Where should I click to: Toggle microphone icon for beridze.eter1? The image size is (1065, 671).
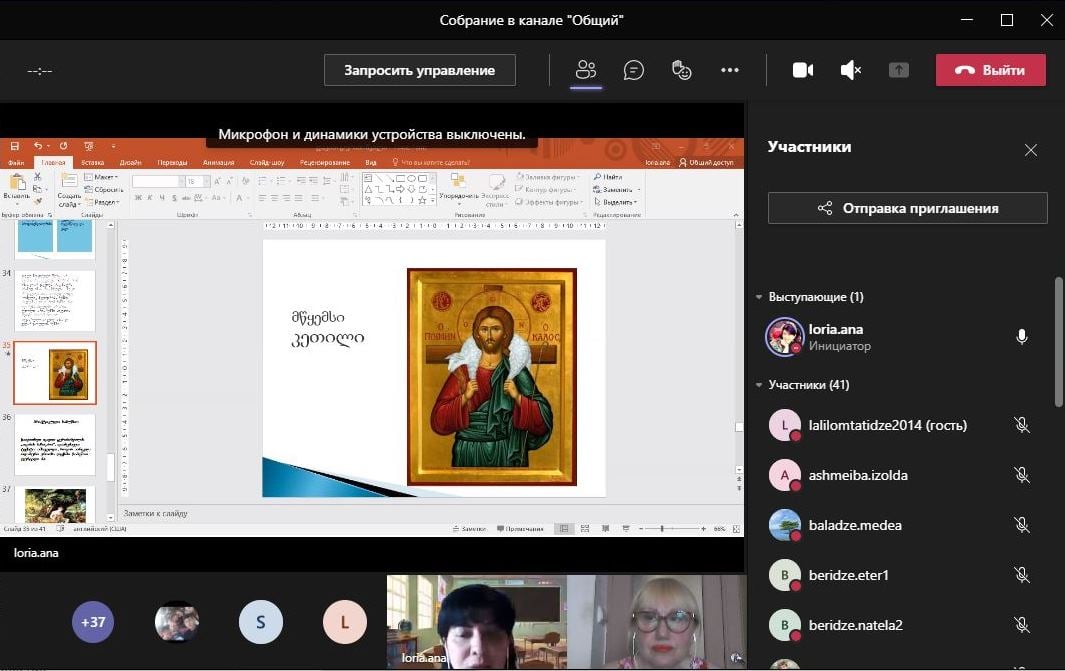(x=1022, y=575)
